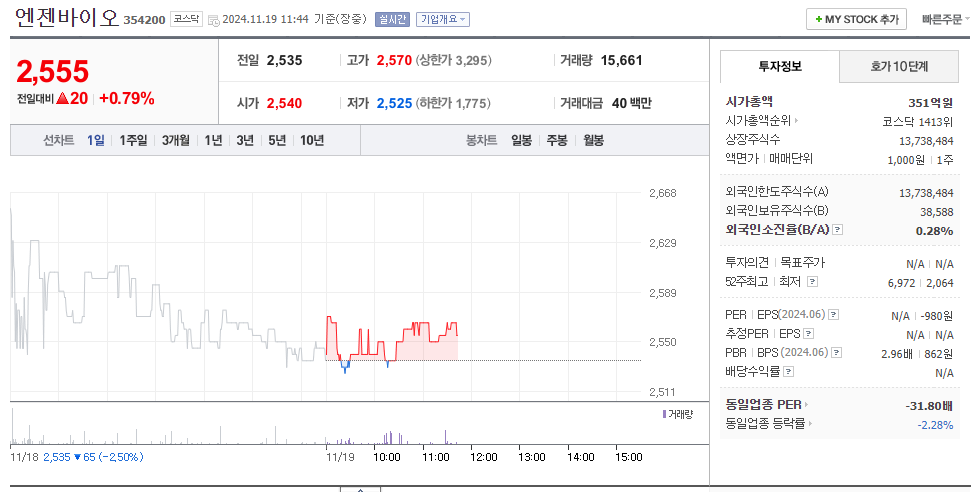
Task: Click the 12:00 time axis label
Action: coord(484,457)
